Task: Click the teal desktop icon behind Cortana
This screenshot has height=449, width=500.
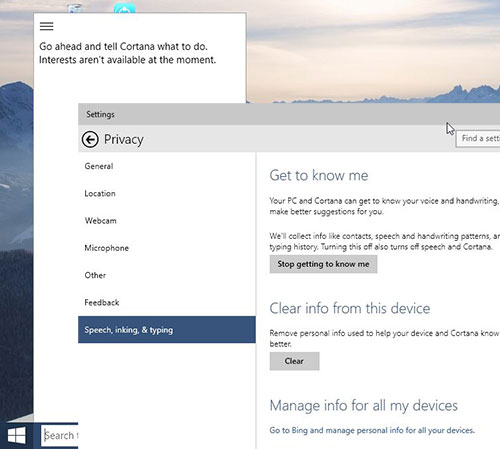Action: click(125, 8)
